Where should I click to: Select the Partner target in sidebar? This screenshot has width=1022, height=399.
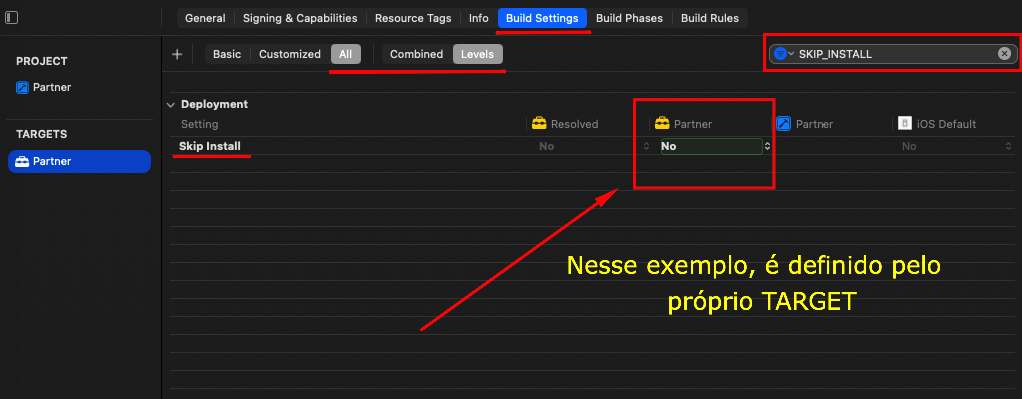coord(80,161)
